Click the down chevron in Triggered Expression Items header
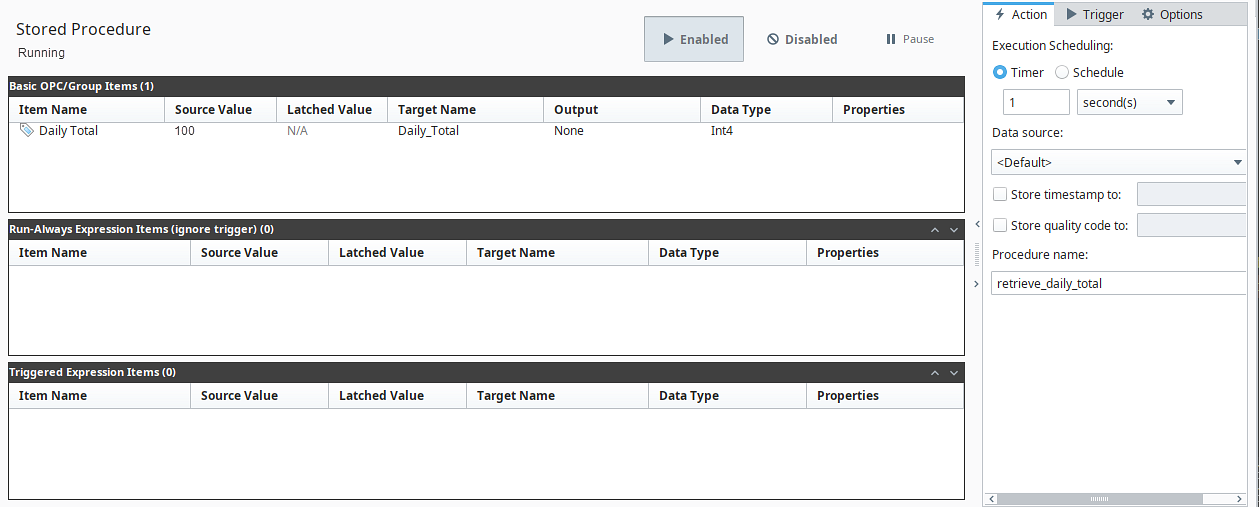The width and height of the screenshot is (1259, 507). [954, 373]
